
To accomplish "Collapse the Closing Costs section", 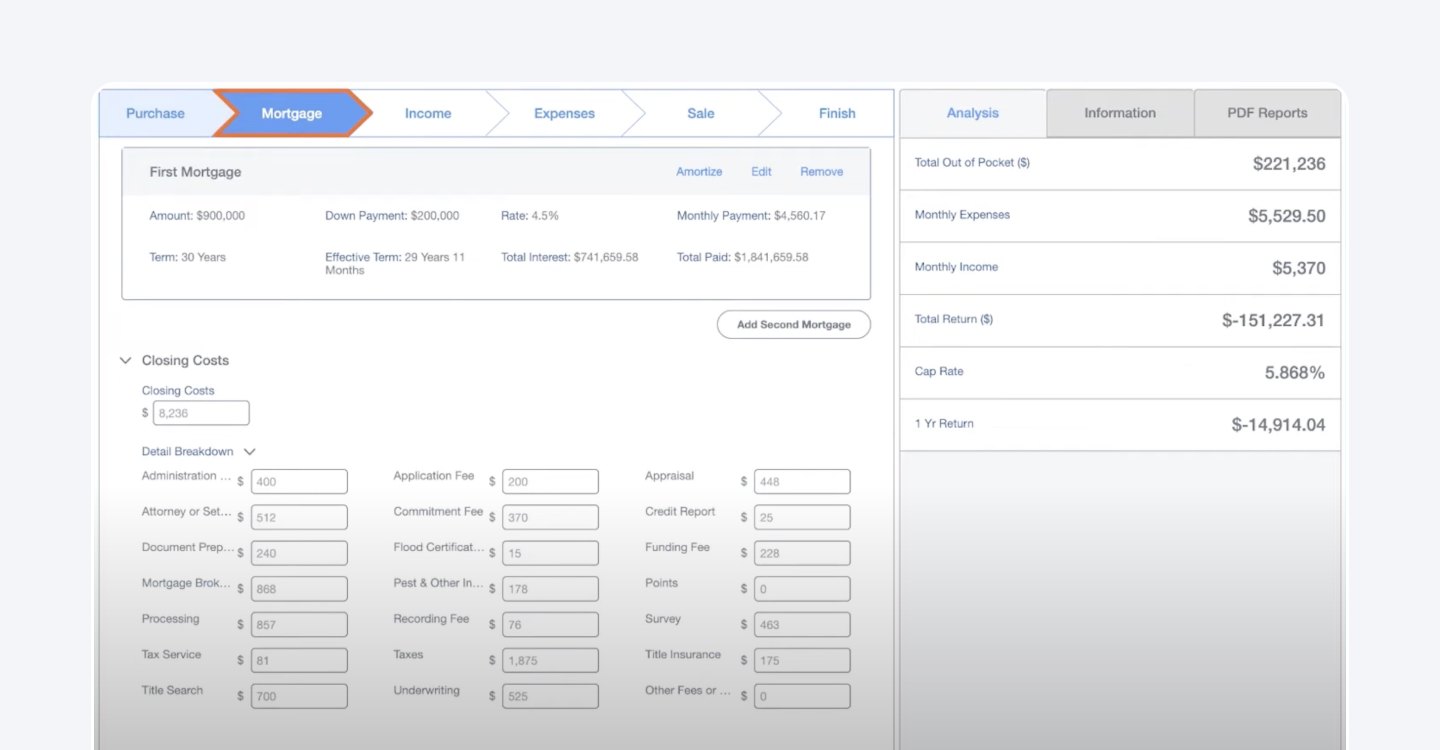I will click(x=125, y=360).
